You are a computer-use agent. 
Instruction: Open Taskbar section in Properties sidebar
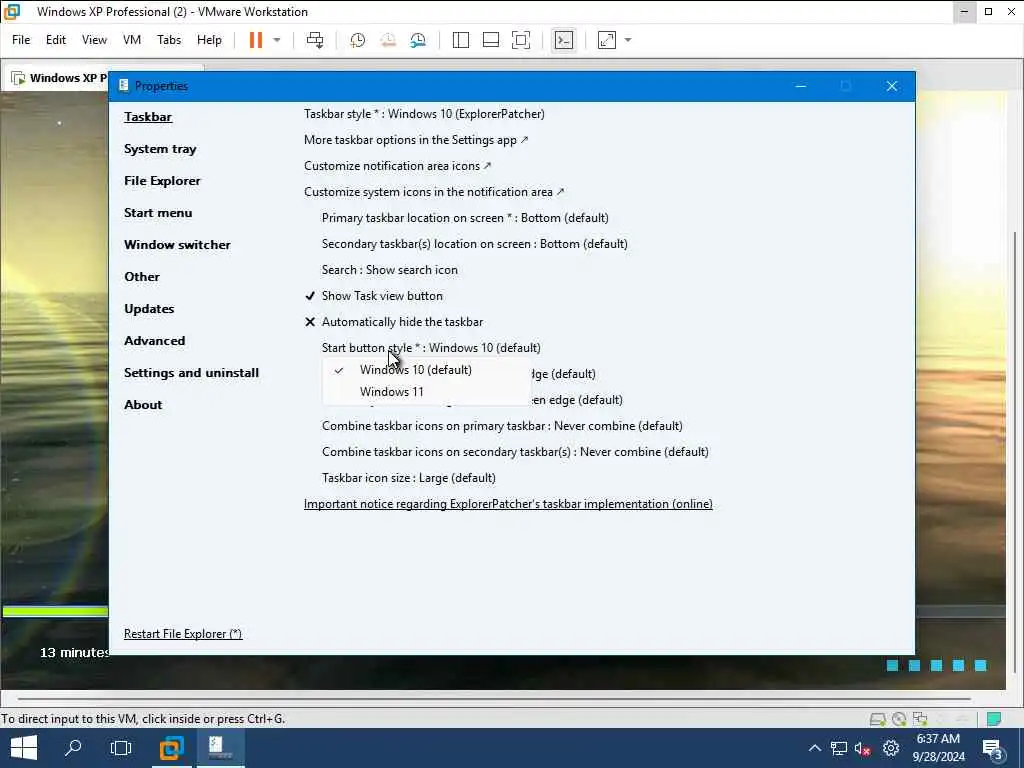(148, 117)
